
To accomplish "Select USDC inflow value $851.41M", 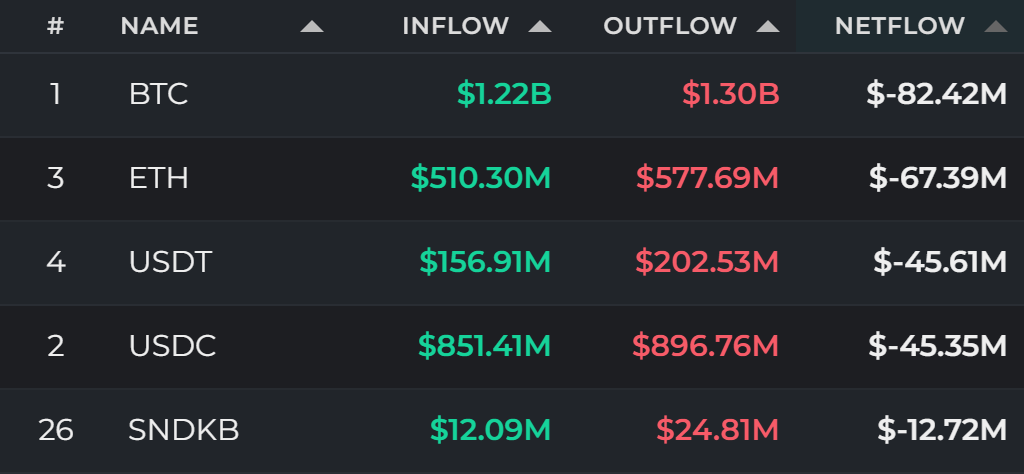I will [x=485, y=346].
